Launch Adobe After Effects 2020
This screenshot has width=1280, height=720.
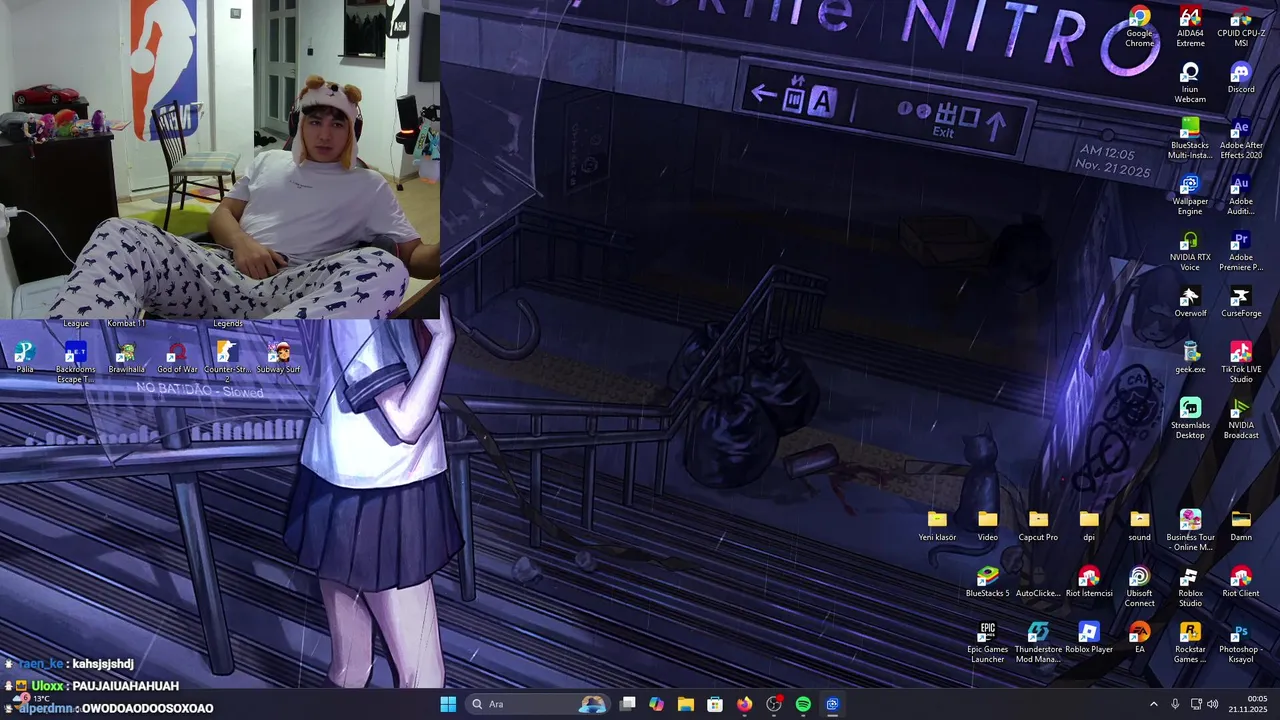click(1241, 139)
